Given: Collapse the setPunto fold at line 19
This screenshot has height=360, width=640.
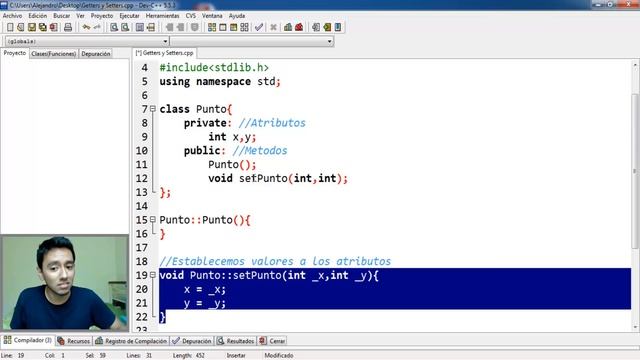Looking at the screenshot, I should point(153,275).
